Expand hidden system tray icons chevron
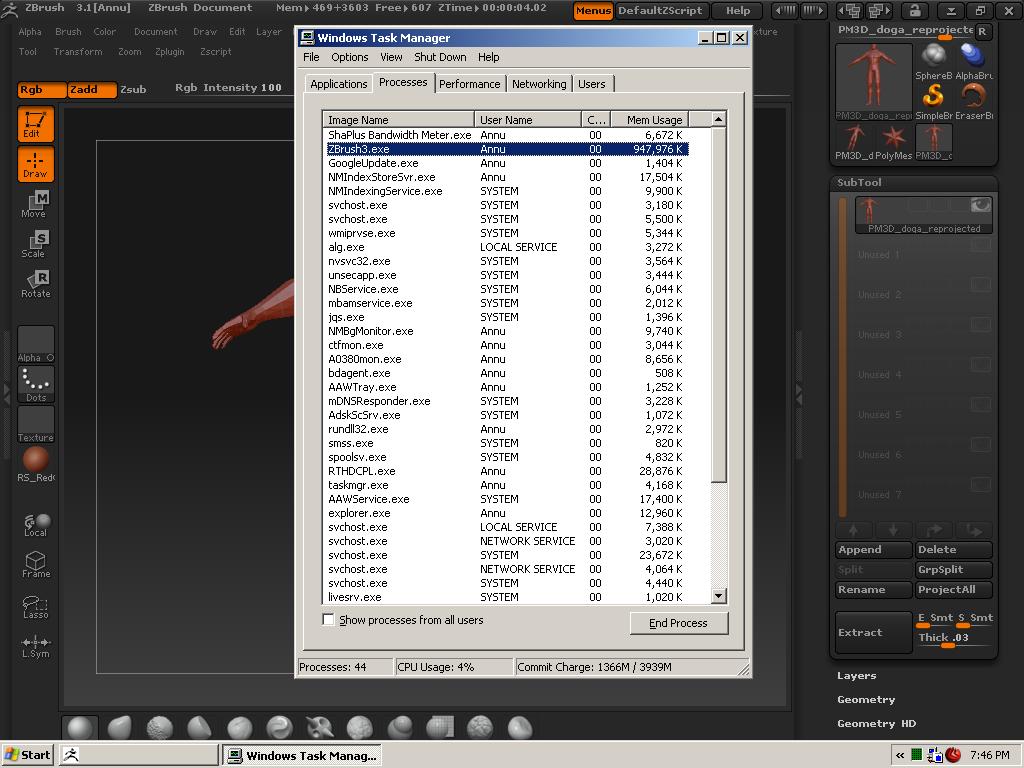Screen dimensions: 1024x768 (900, 756)
